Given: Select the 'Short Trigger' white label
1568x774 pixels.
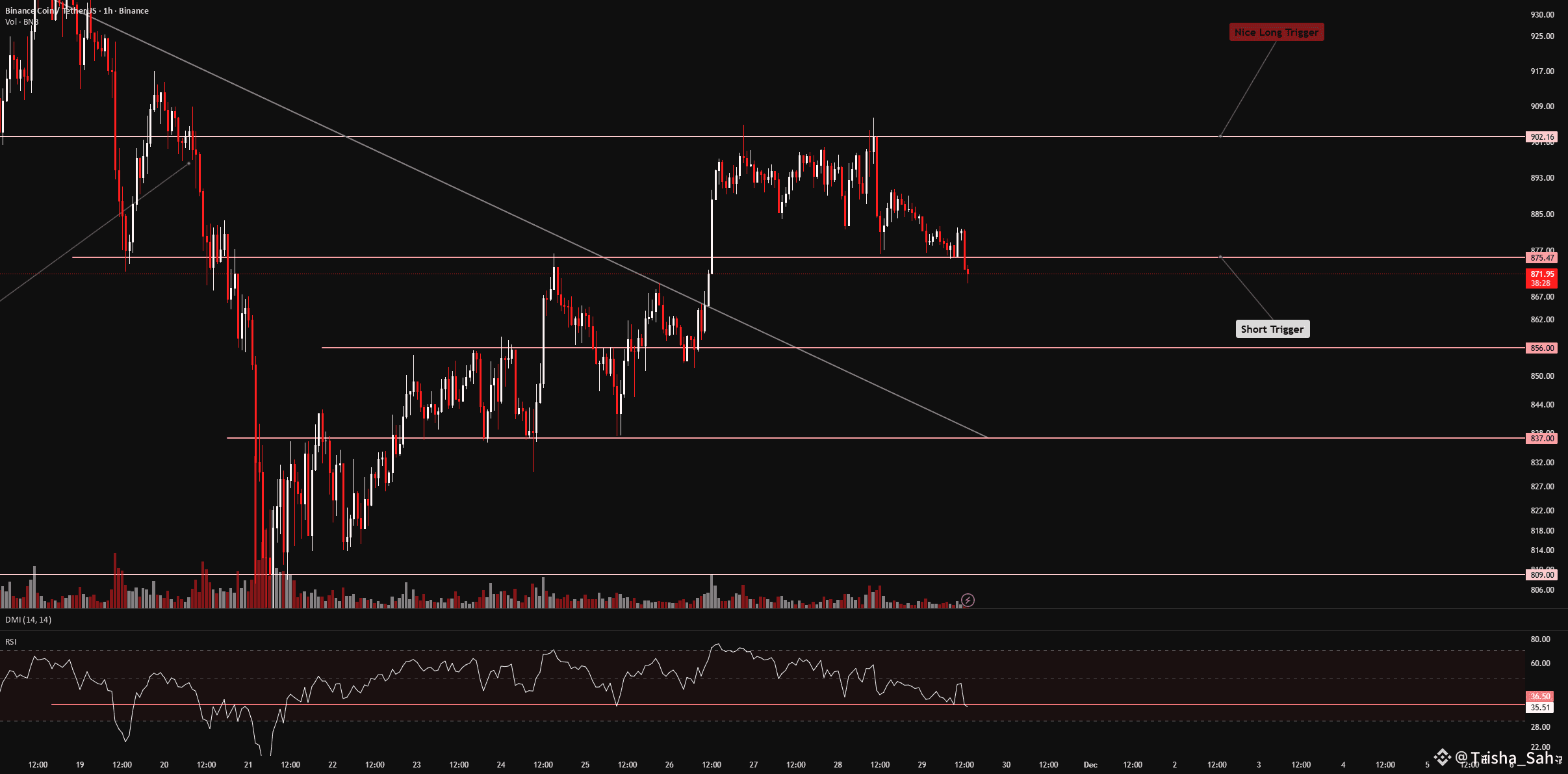Looking at the screenshot, I should (1272, 329).
